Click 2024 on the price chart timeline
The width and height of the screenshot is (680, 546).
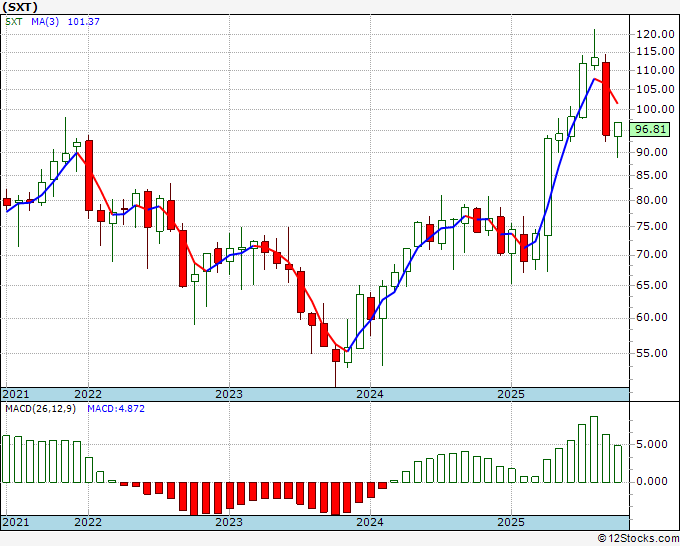point(370,394)
